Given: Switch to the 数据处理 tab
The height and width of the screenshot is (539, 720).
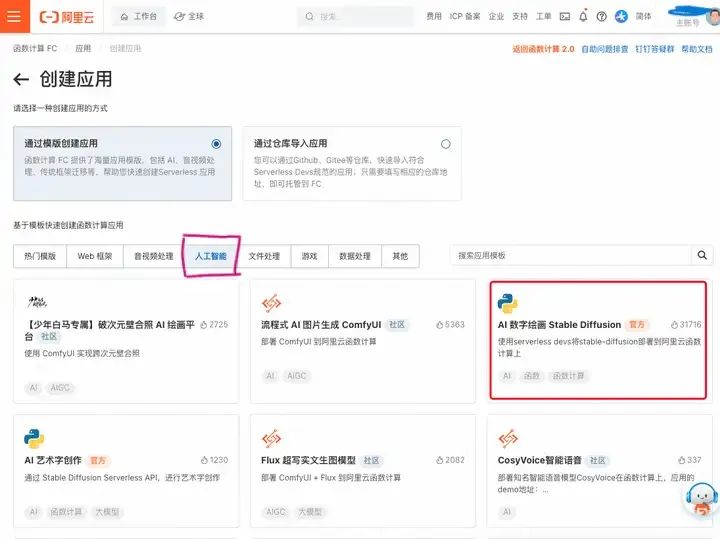Looking at the screenshot, I should pyautogui.click(x=355, y=256).
